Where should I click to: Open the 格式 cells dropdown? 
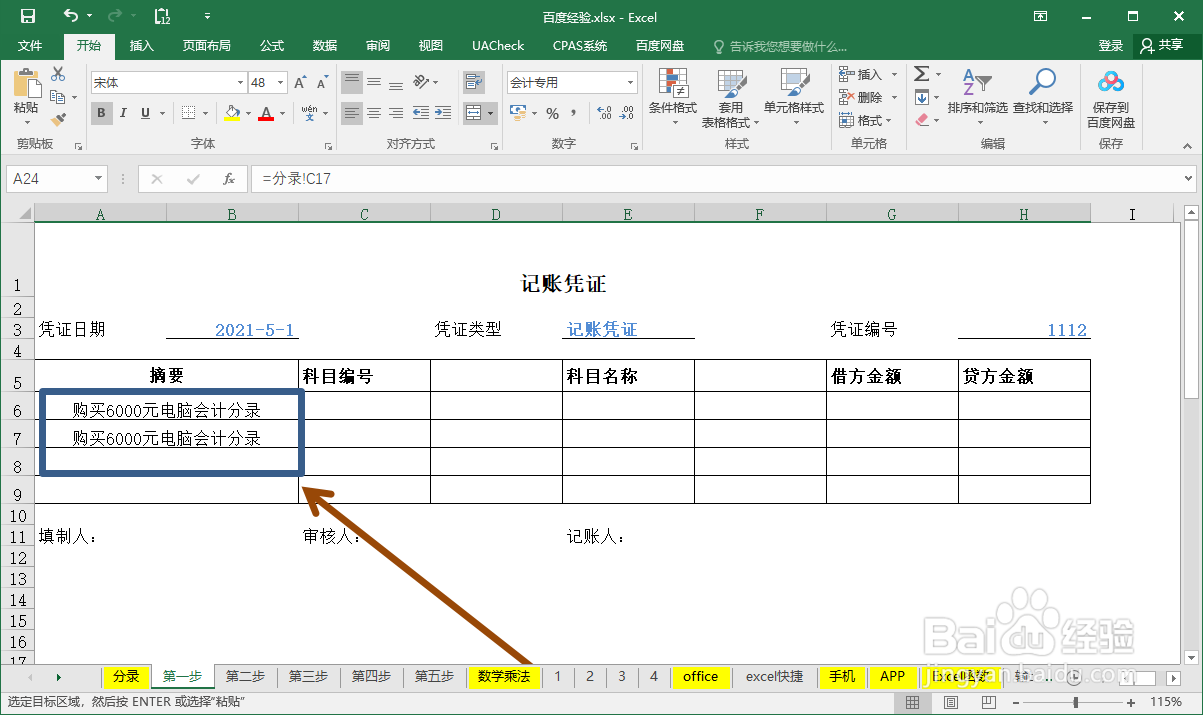pos(868,120)
